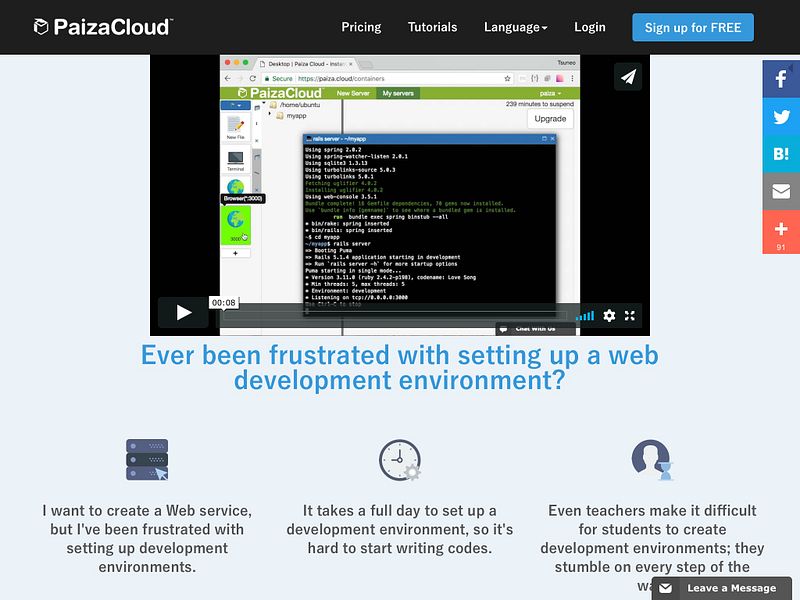Share the page on Twitter
Image resolution: width=800 pixels, height=600 pixels.
[x=781, y=117]
